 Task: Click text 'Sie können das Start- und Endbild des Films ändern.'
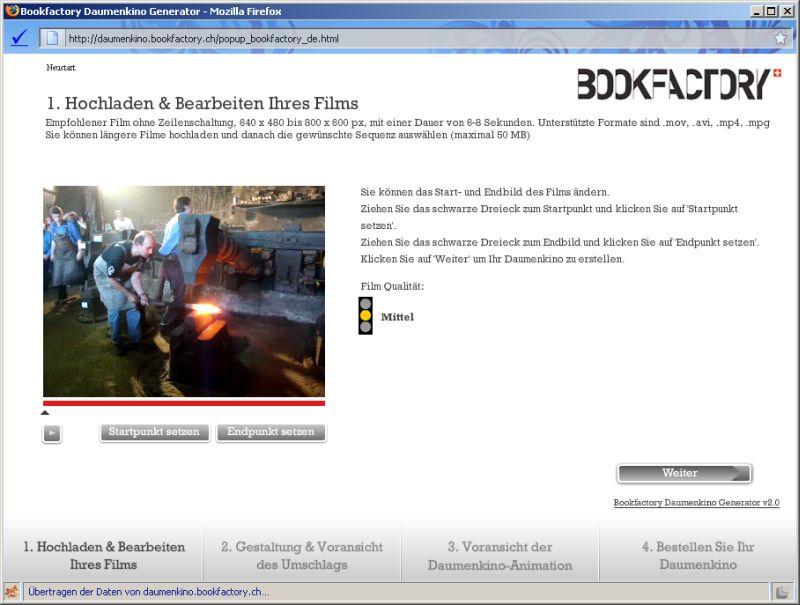(485, 192)
